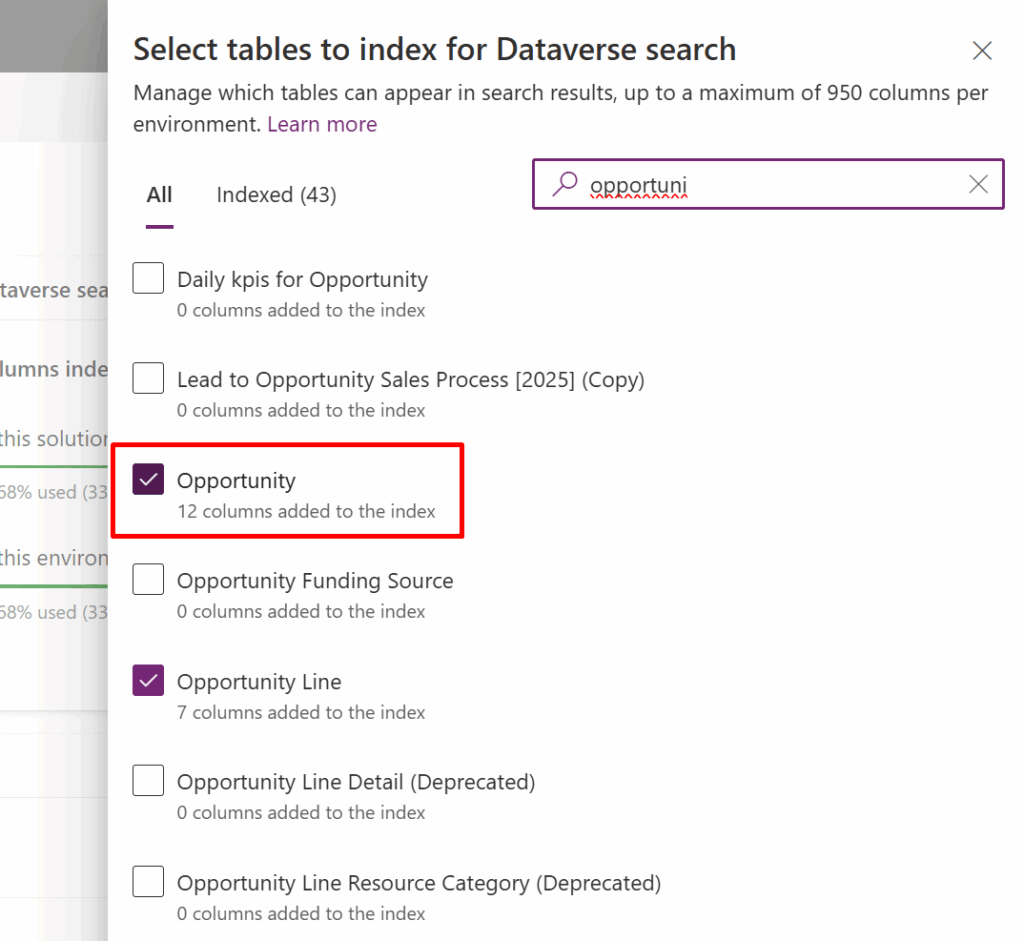
Task: Enable Lead to Opportunity Sales Process checkbox
Action: coord(148,379)
